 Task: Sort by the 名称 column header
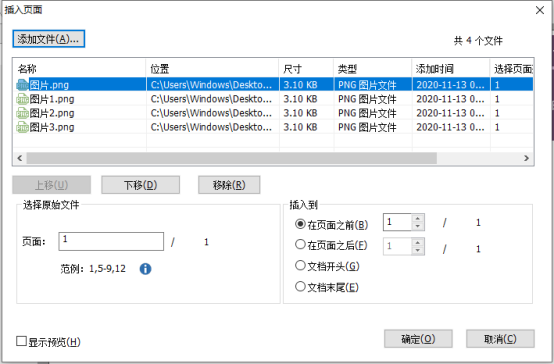[x=79, y=69]
